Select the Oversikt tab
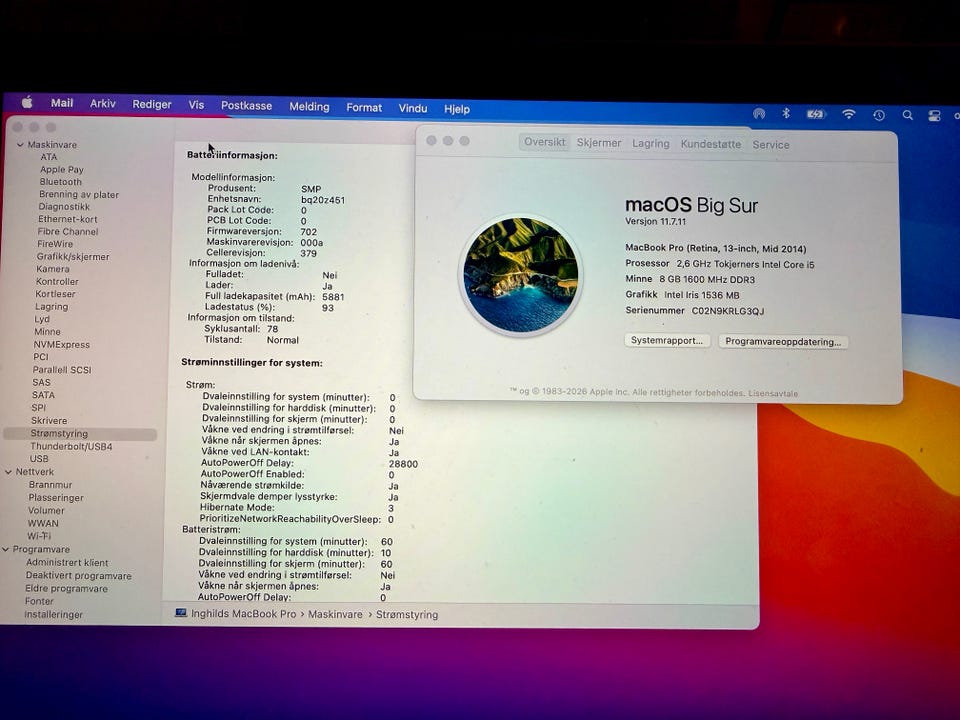 coord(544,142)
